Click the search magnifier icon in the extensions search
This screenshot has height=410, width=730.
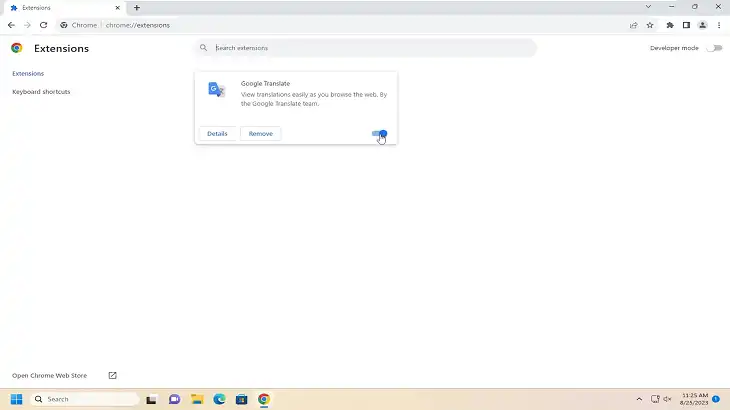[203, 47]
